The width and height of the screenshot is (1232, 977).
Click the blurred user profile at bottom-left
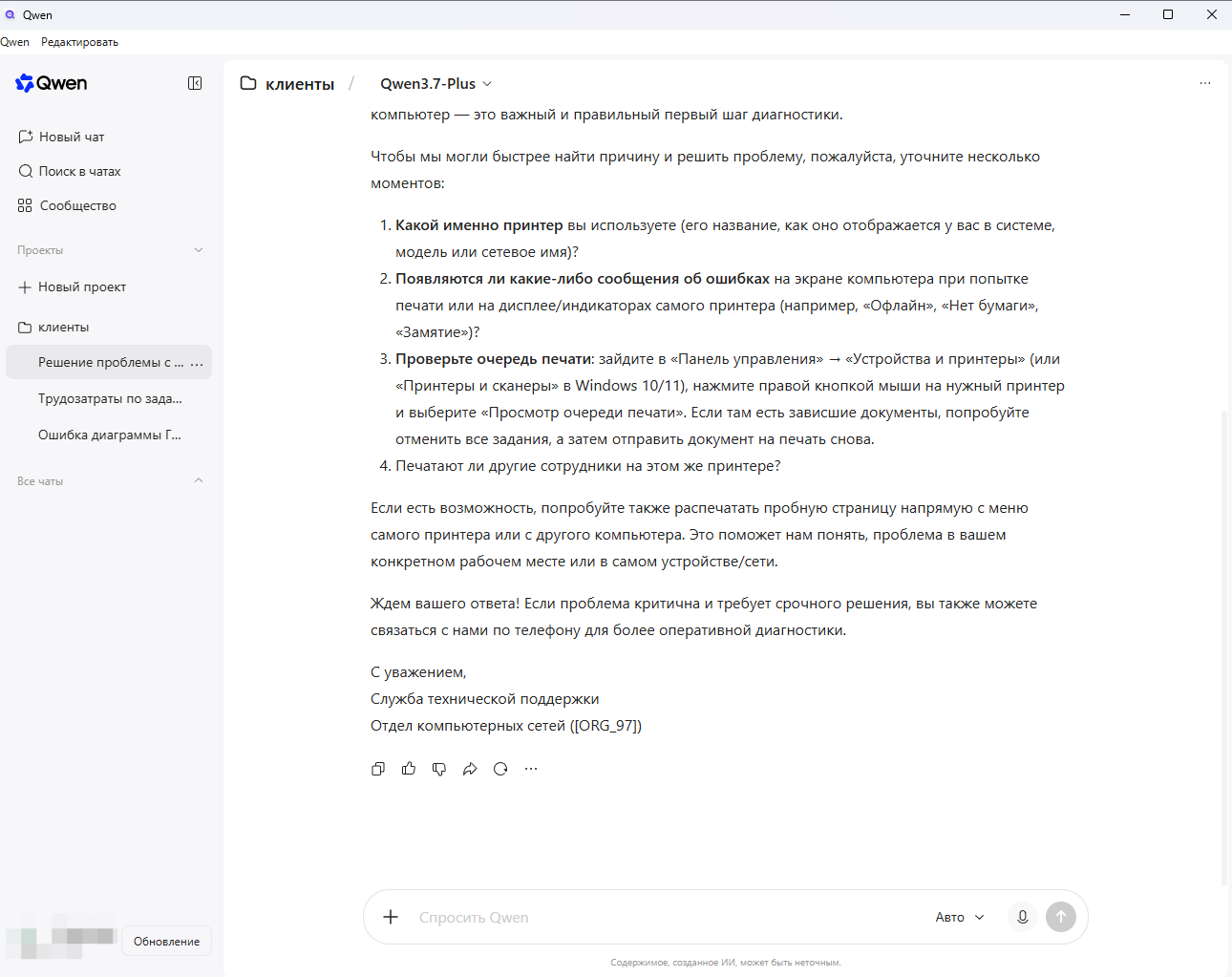[61, 938]
